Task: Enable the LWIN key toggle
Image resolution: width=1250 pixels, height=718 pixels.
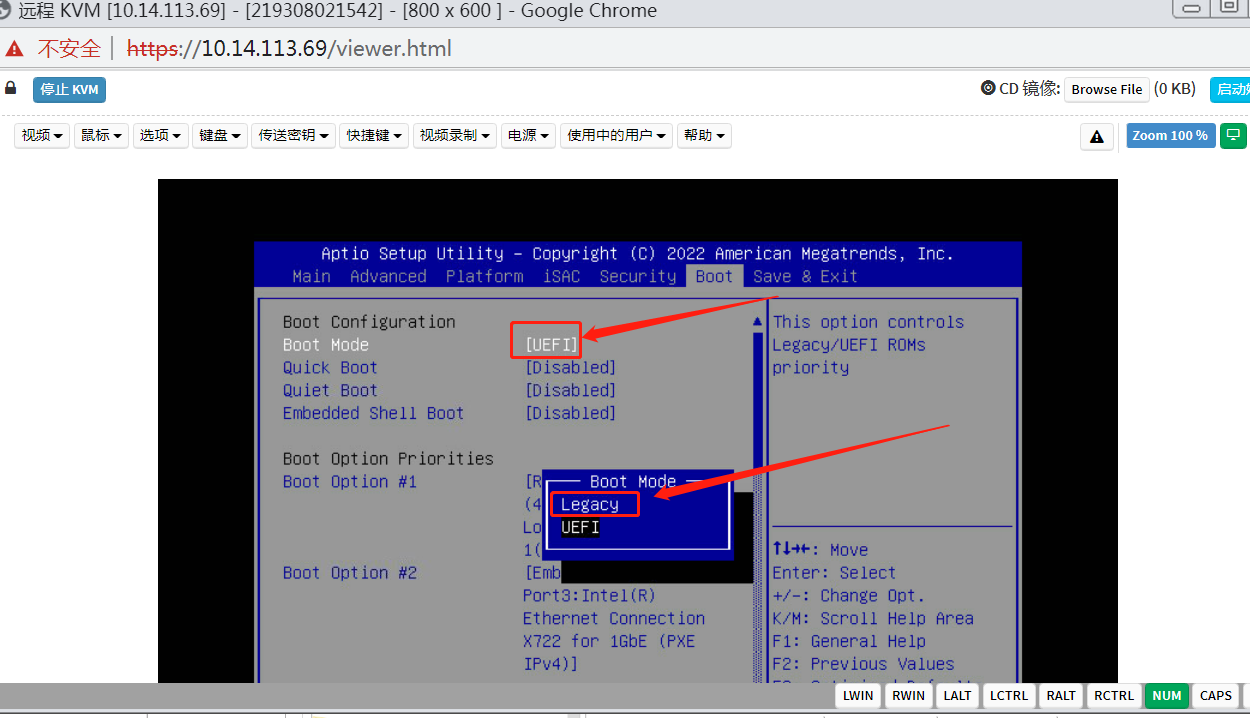Action: point(857,695)
